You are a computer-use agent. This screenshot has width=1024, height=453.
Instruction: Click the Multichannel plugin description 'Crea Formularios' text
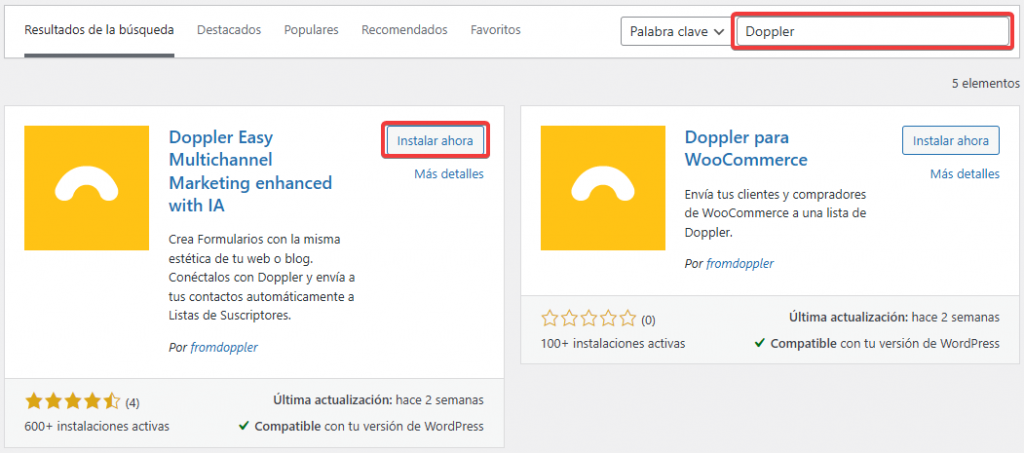click(x=263, y=277)
